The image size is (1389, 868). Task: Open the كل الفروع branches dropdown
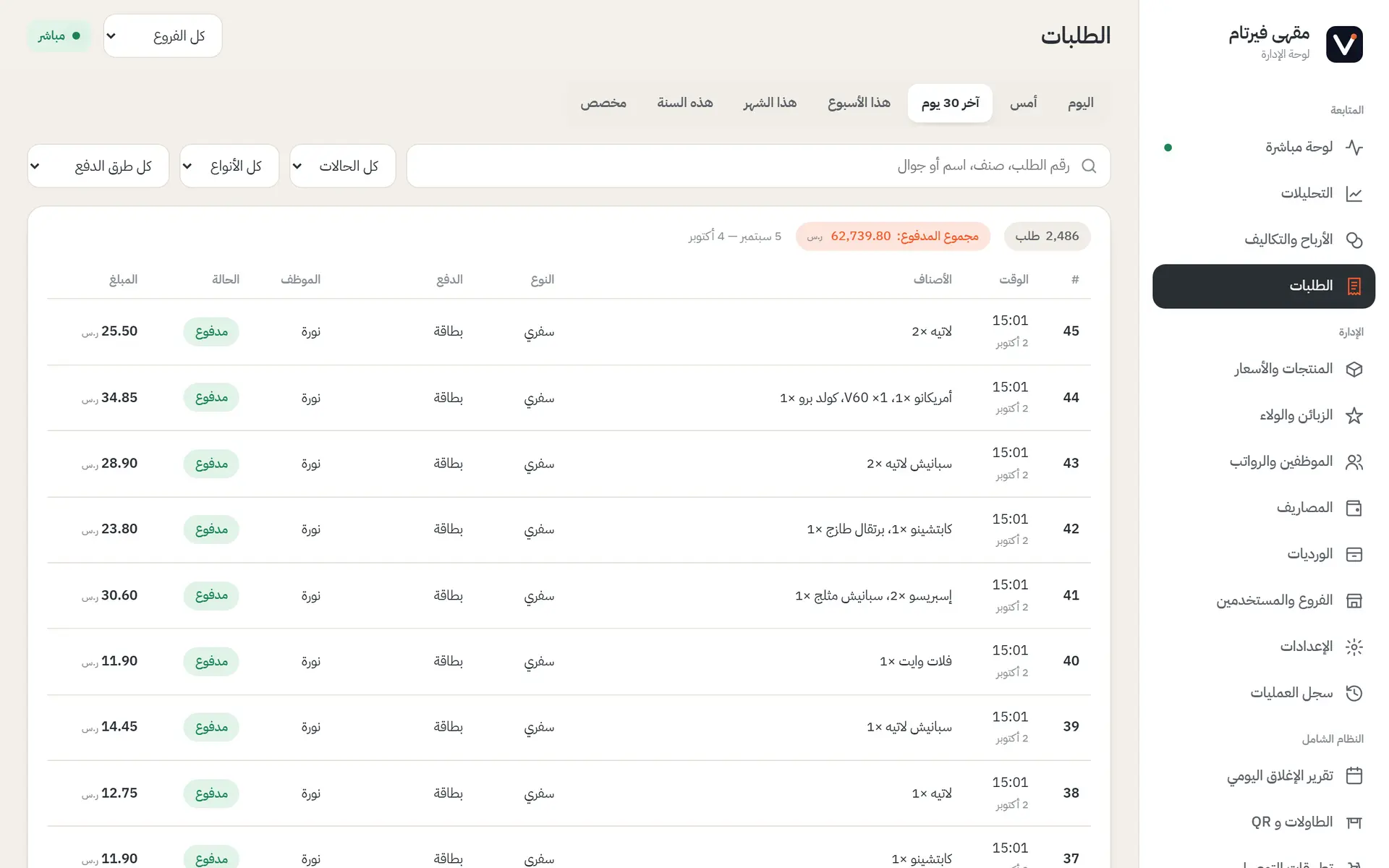point(163,35)
